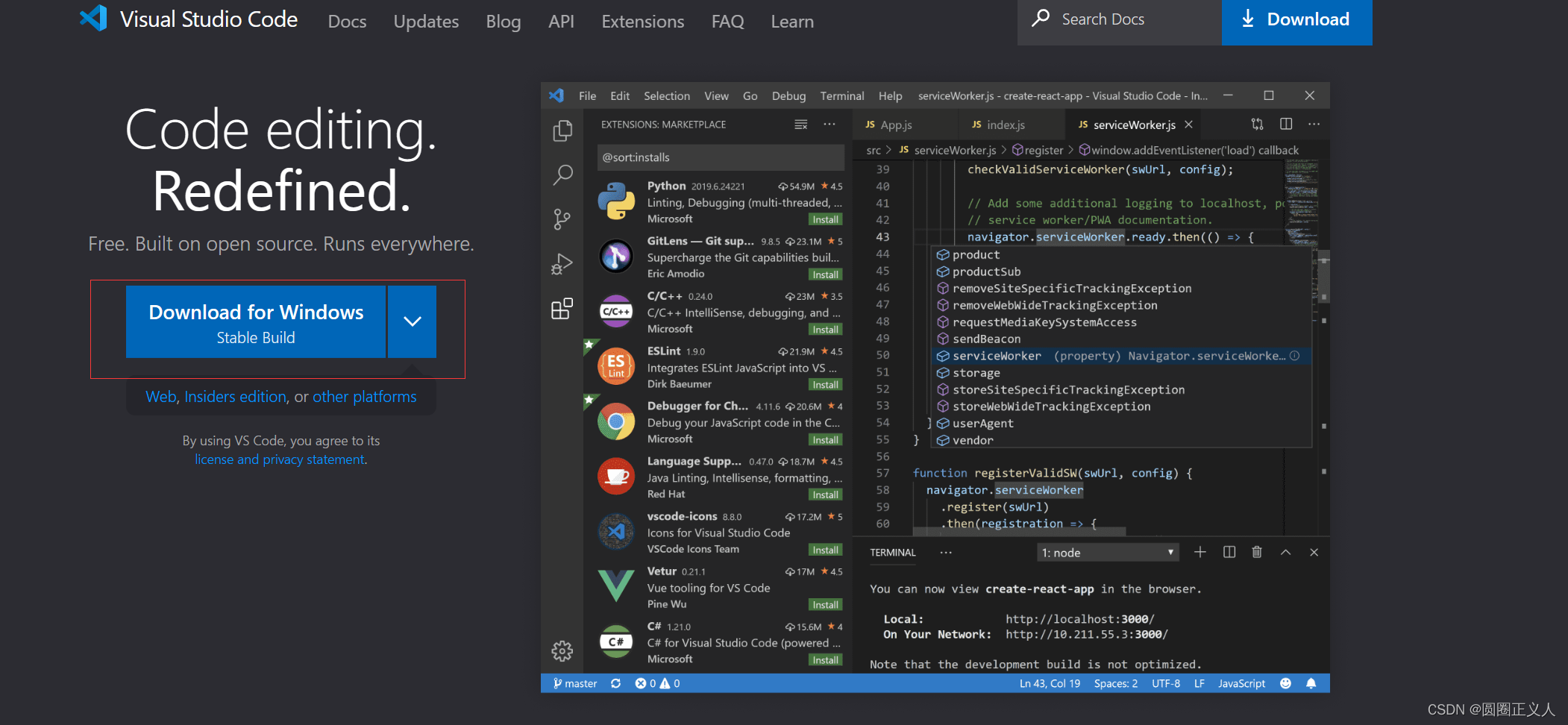Click the Python extension icon
Screen dimensions: 1568x725
(616, 201)
